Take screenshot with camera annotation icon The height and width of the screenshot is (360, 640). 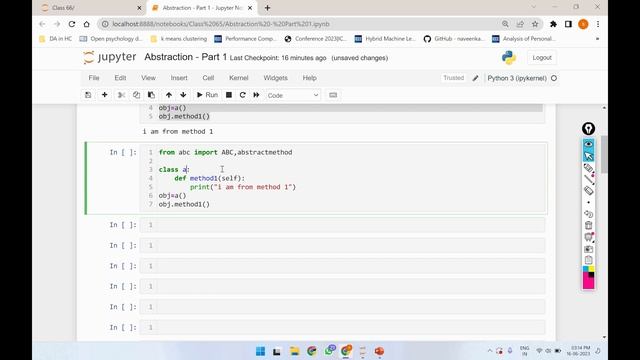[x=588, y=249]
